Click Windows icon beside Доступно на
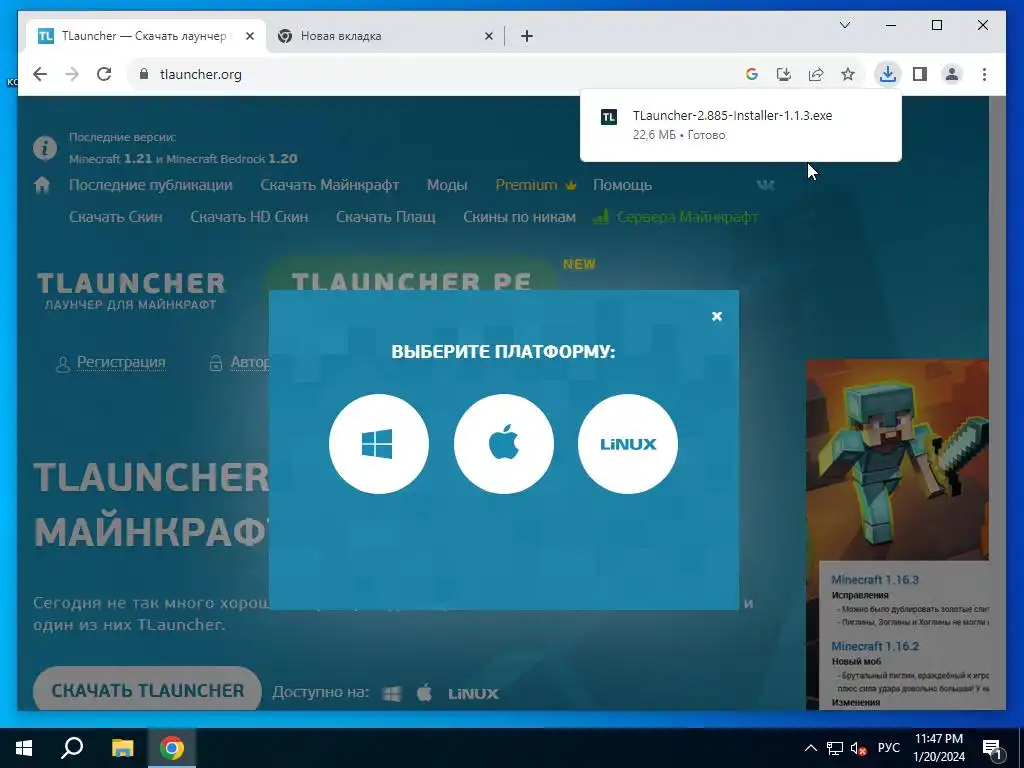The height and width of the screenshot is (768, 1024). [x=391, y=694]
